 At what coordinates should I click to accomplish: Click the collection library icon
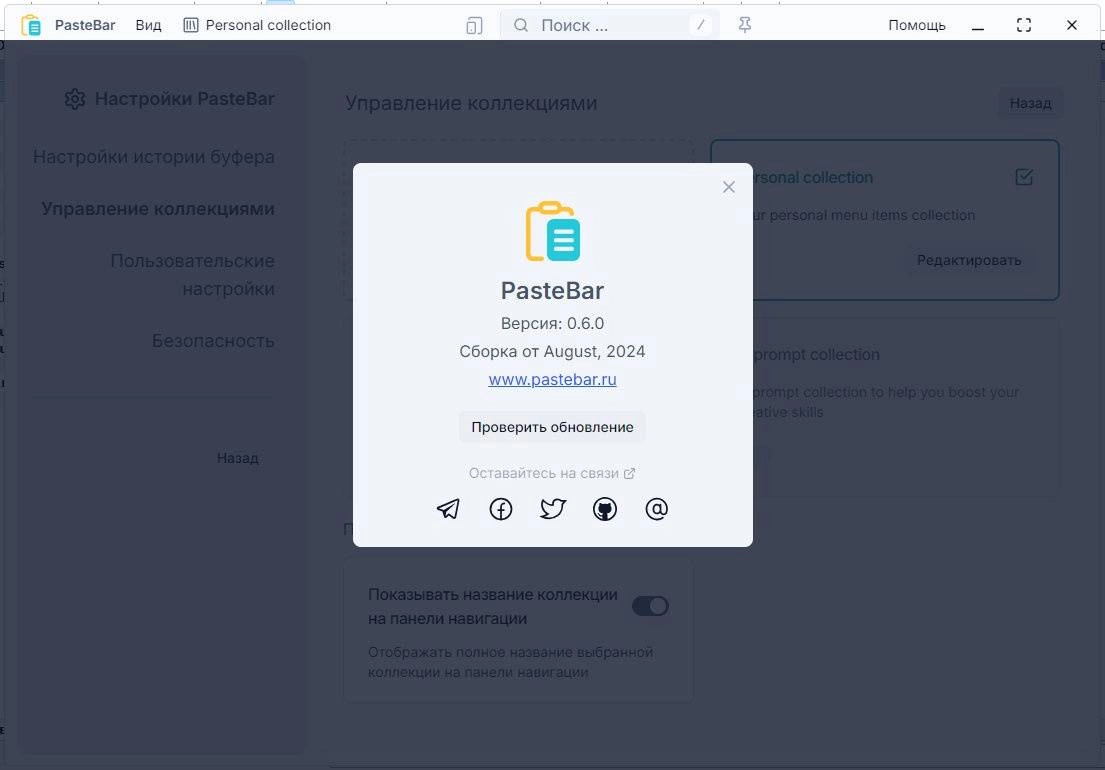click(190, 25)
